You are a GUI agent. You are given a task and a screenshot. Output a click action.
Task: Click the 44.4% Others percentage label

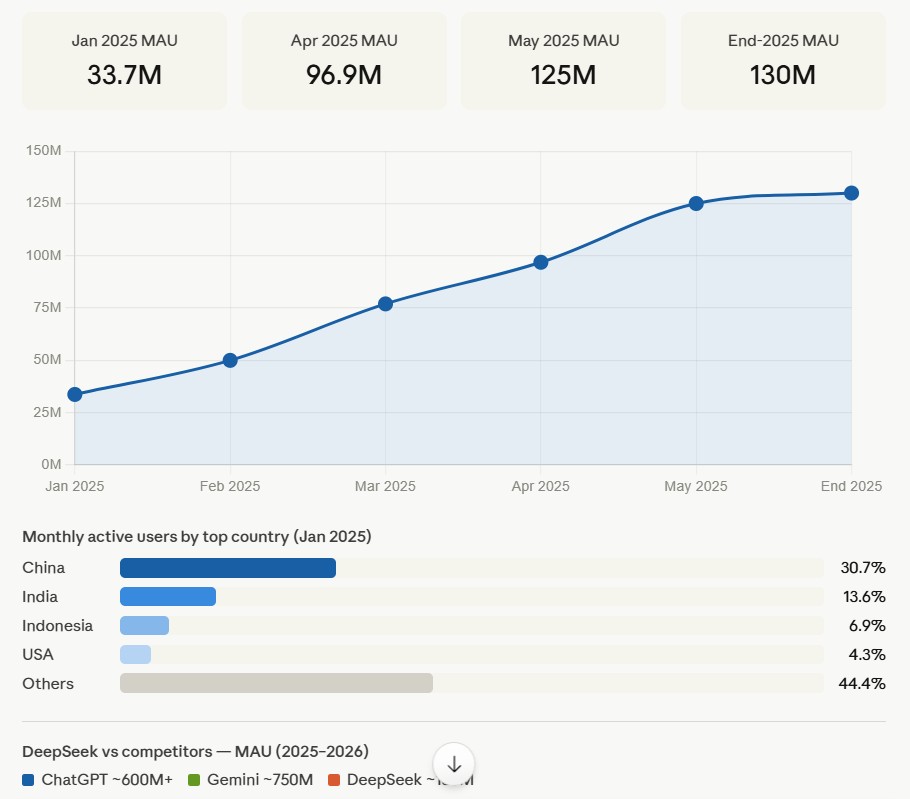click(x=860, y=683)
